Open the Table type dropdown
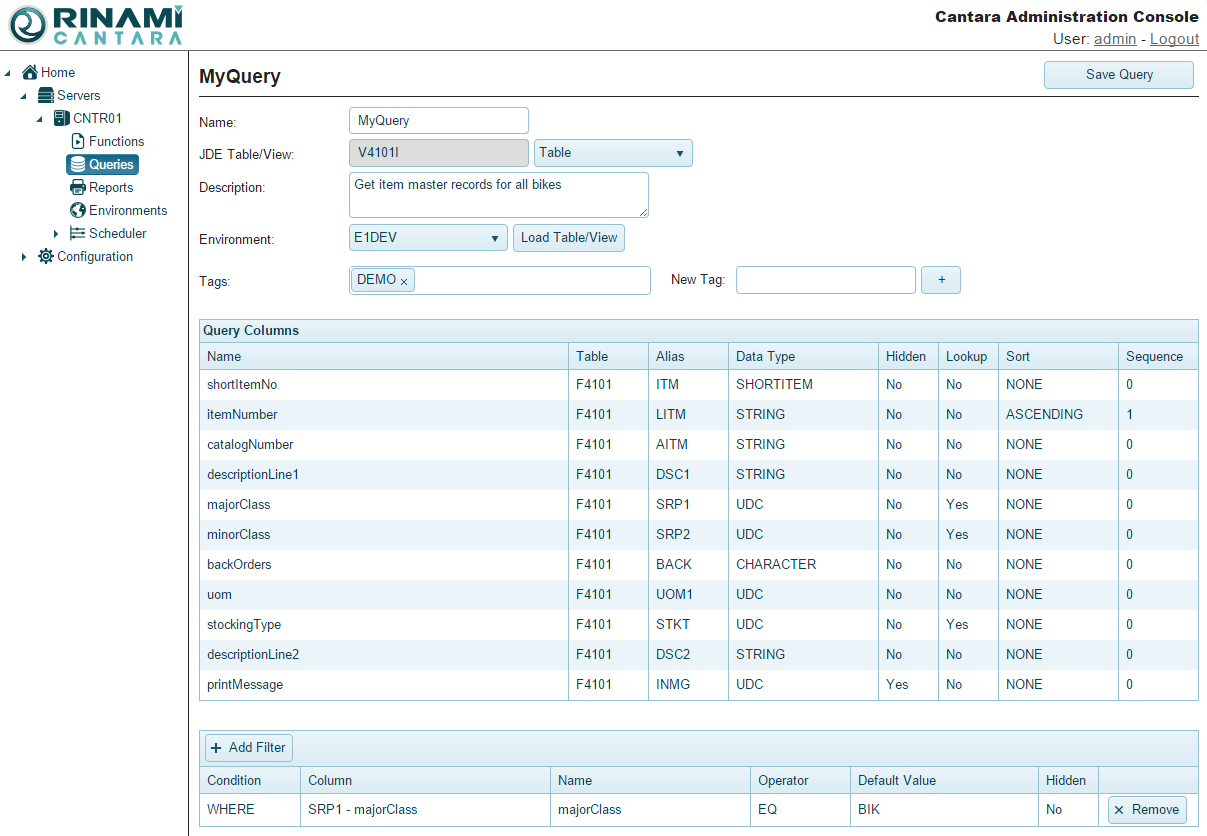Screen dimensions: 1207x836 [613, 153]
